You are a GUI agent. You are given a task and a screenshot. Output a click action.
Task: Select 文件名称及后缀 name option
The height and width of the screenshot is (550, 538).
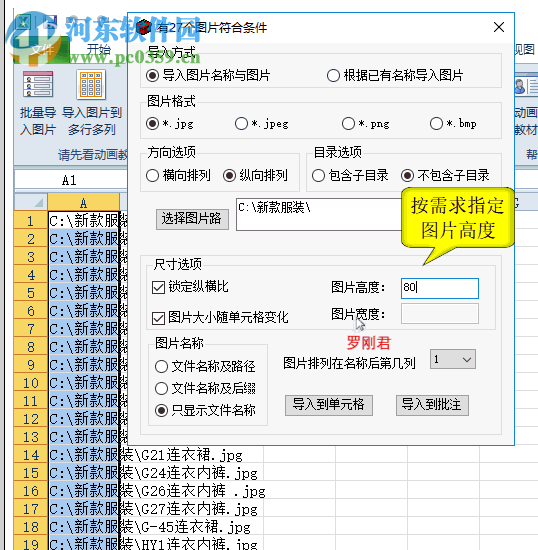(x=205, y=389)
